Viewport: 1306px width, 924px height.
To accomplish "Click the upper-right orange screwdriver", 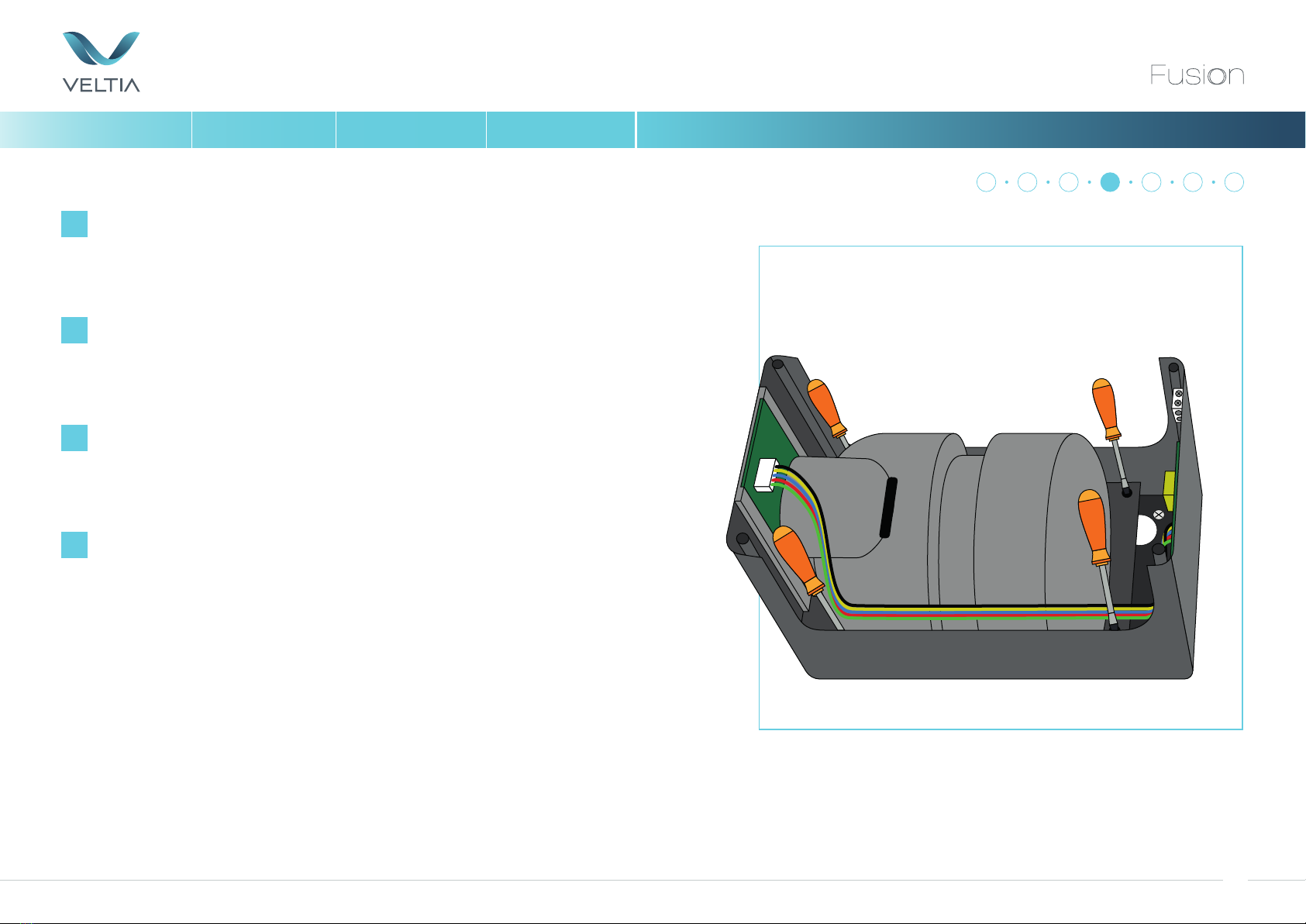I will 1110,436.
